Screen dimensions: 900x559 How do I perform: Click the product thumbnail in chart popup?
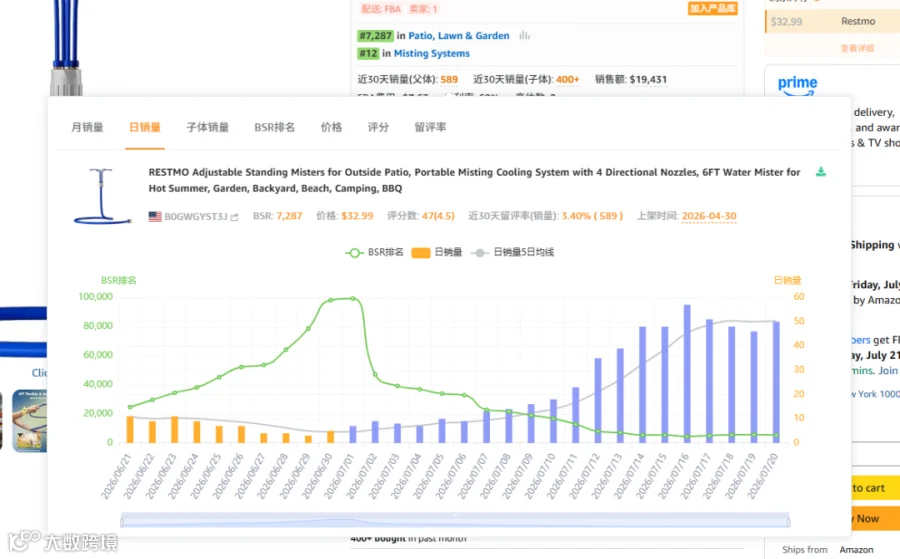(102, 196)
